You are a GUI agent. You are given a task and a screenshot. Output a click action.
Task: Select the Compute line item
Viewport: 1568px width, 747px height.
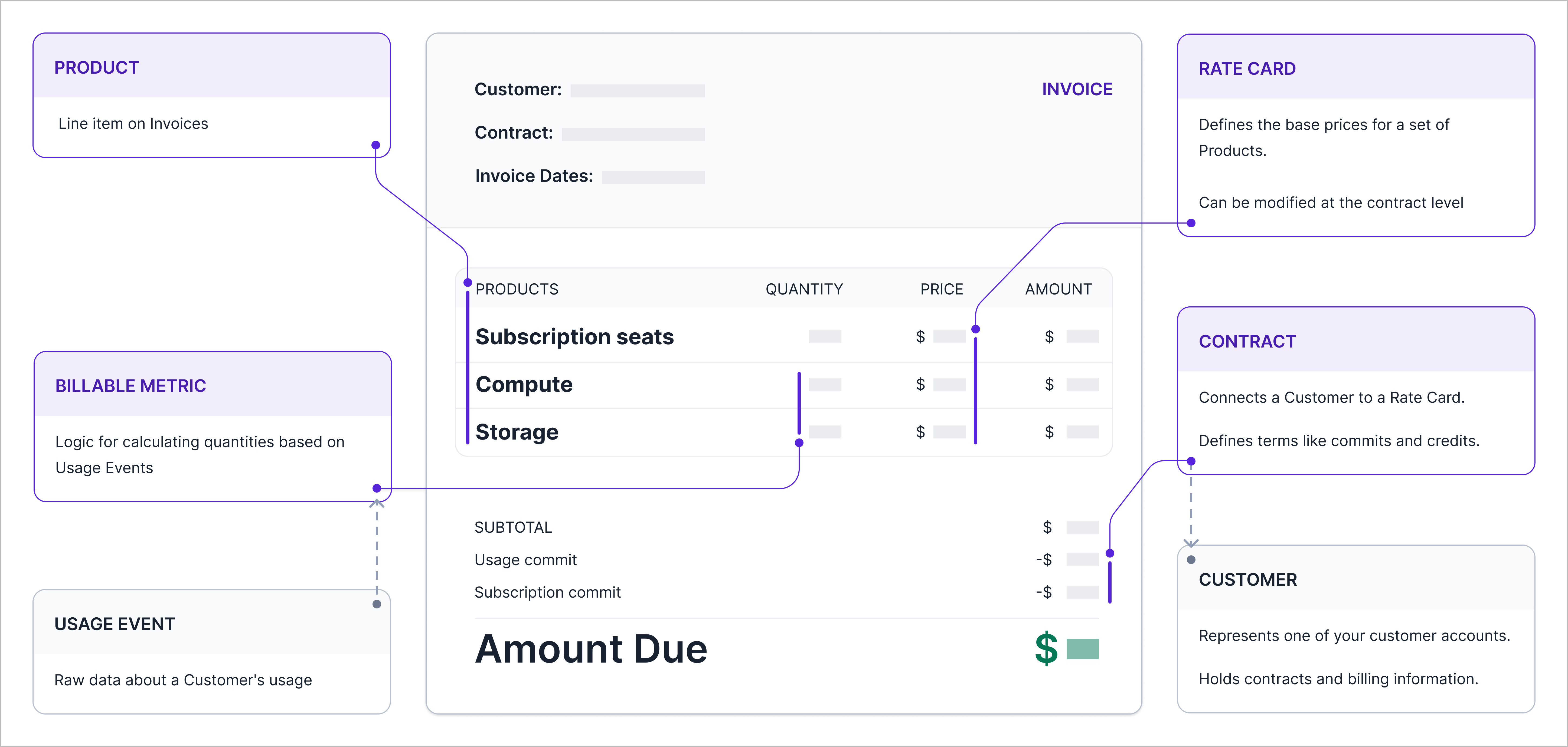(524, 384)
